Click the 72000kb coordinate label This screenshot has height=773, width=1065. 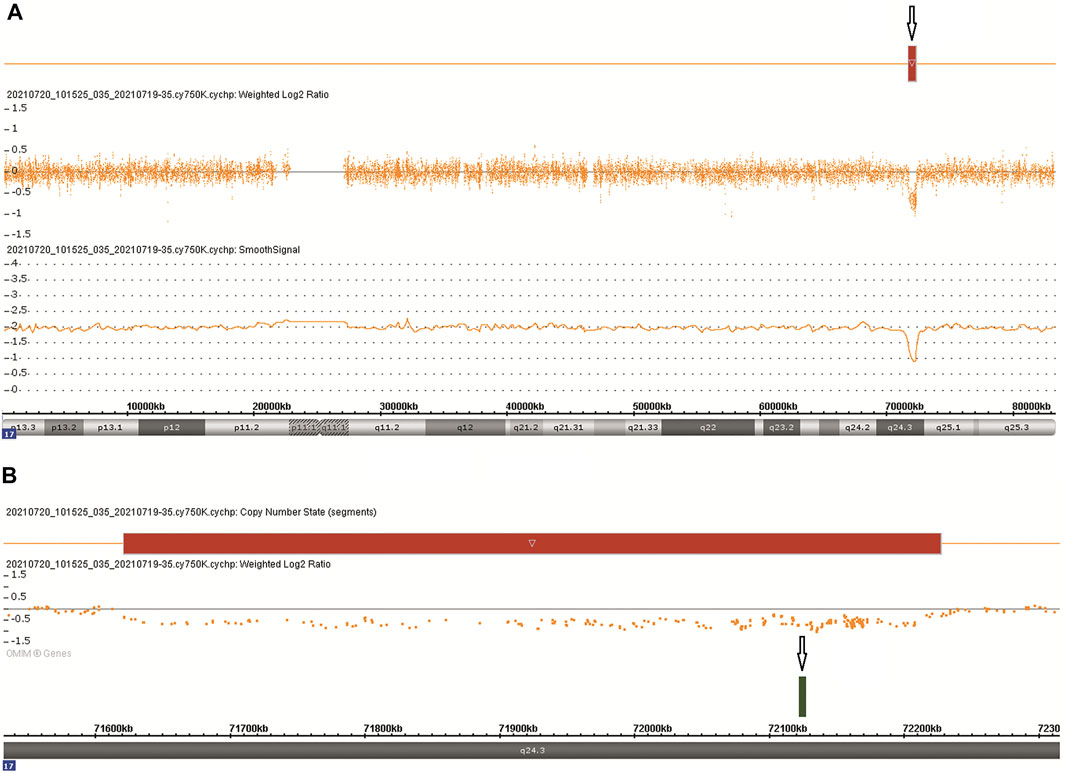point(653,728)
